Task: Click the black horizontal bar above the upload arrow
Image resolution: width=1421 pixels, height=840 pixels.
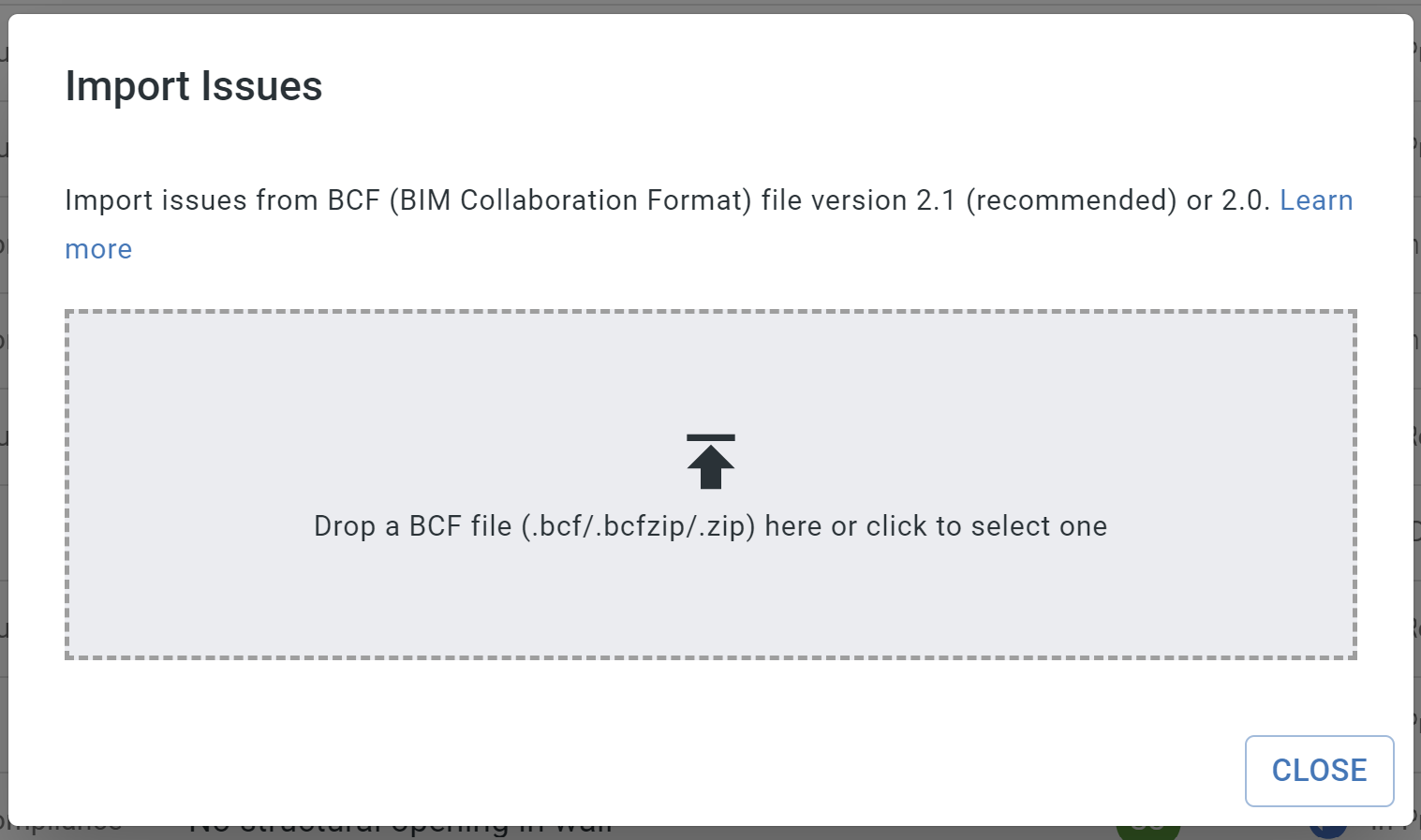Action: coord(710,437)
